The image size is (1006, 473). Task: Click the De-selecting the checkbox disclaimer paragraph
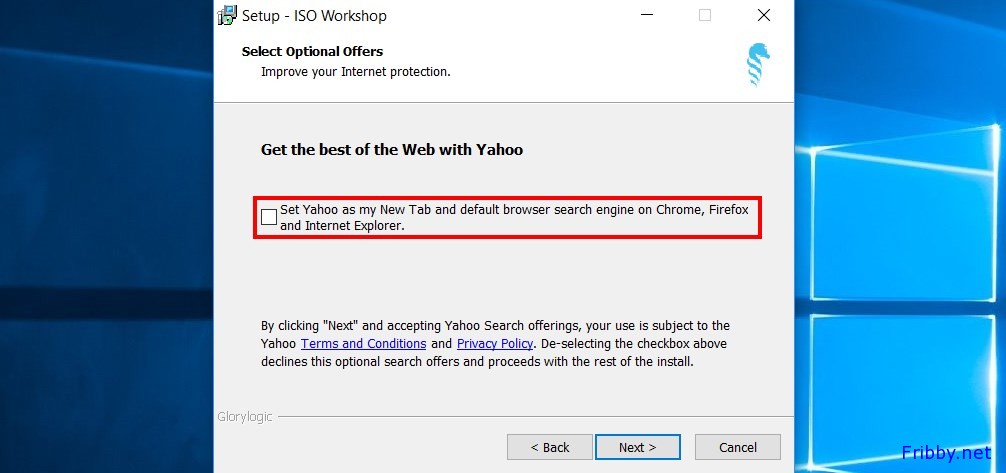(495, 343)
